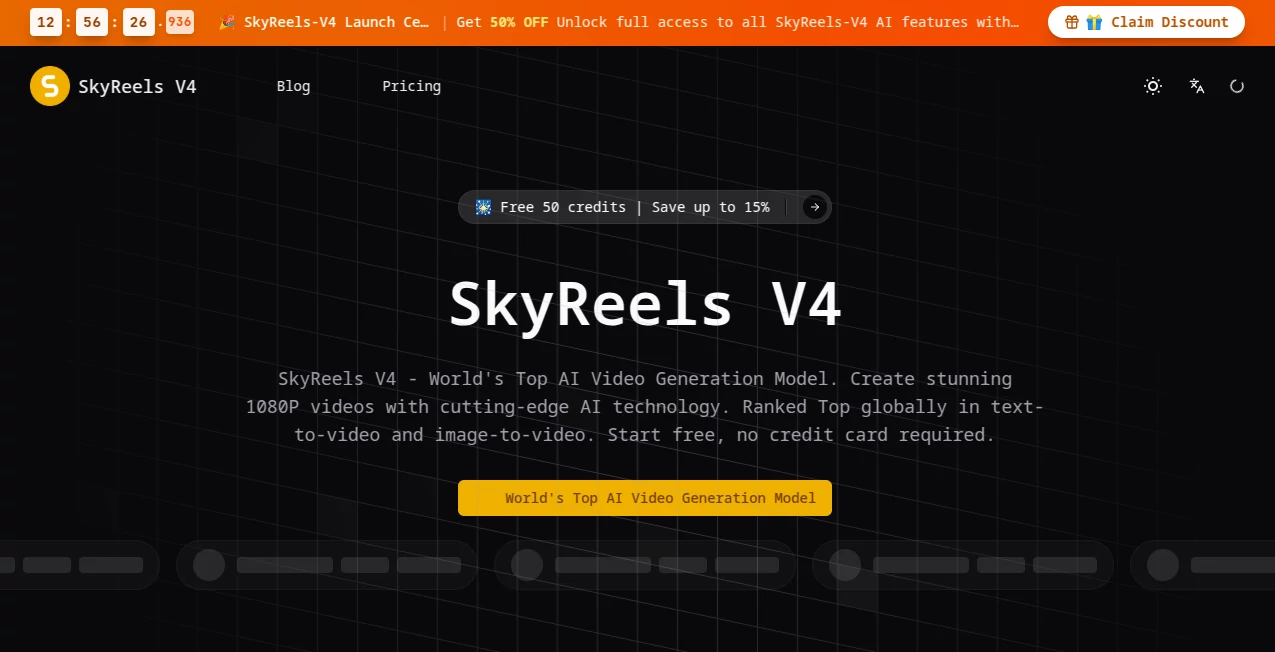This screenshot has height=652, width=1275.
Task: Click the countdown hours box showing 12
Action: [x=46, y=22]
